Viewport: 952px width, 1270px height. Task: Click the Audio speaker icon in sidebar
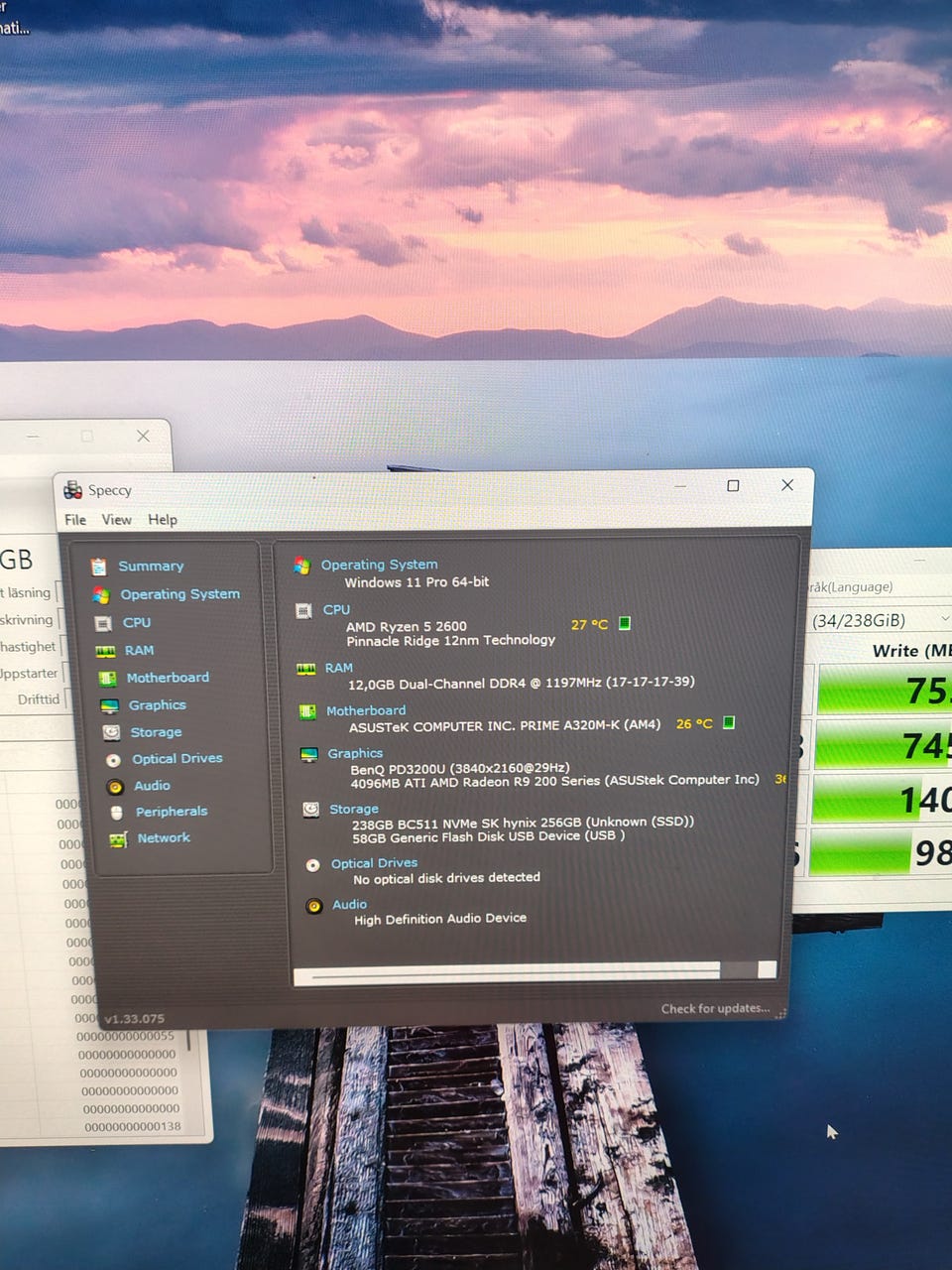(115, 786)
